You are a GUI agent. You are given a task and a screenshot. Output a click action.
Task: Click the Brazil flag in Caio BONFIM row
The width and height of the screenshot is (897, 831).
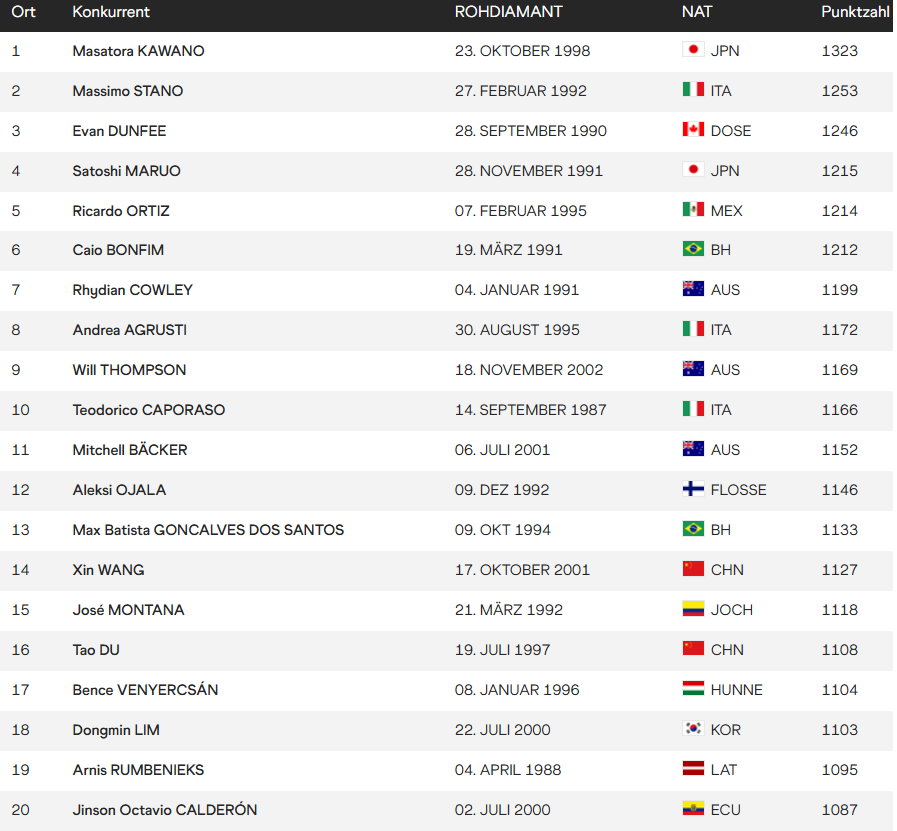[x=693, y=249]
